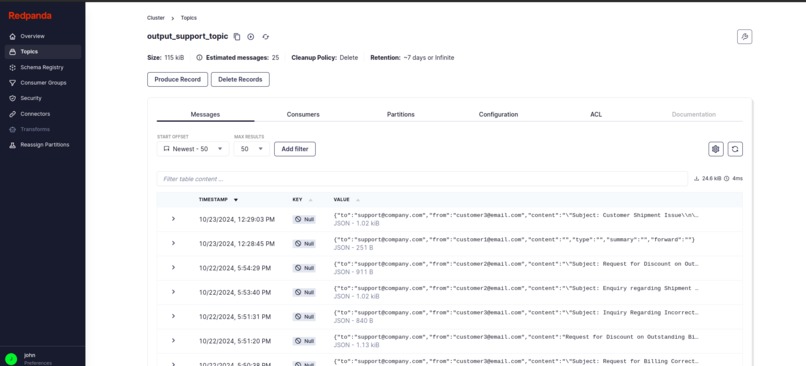Click the Inquiry Regarding Incorrect message value

point(516,313)
